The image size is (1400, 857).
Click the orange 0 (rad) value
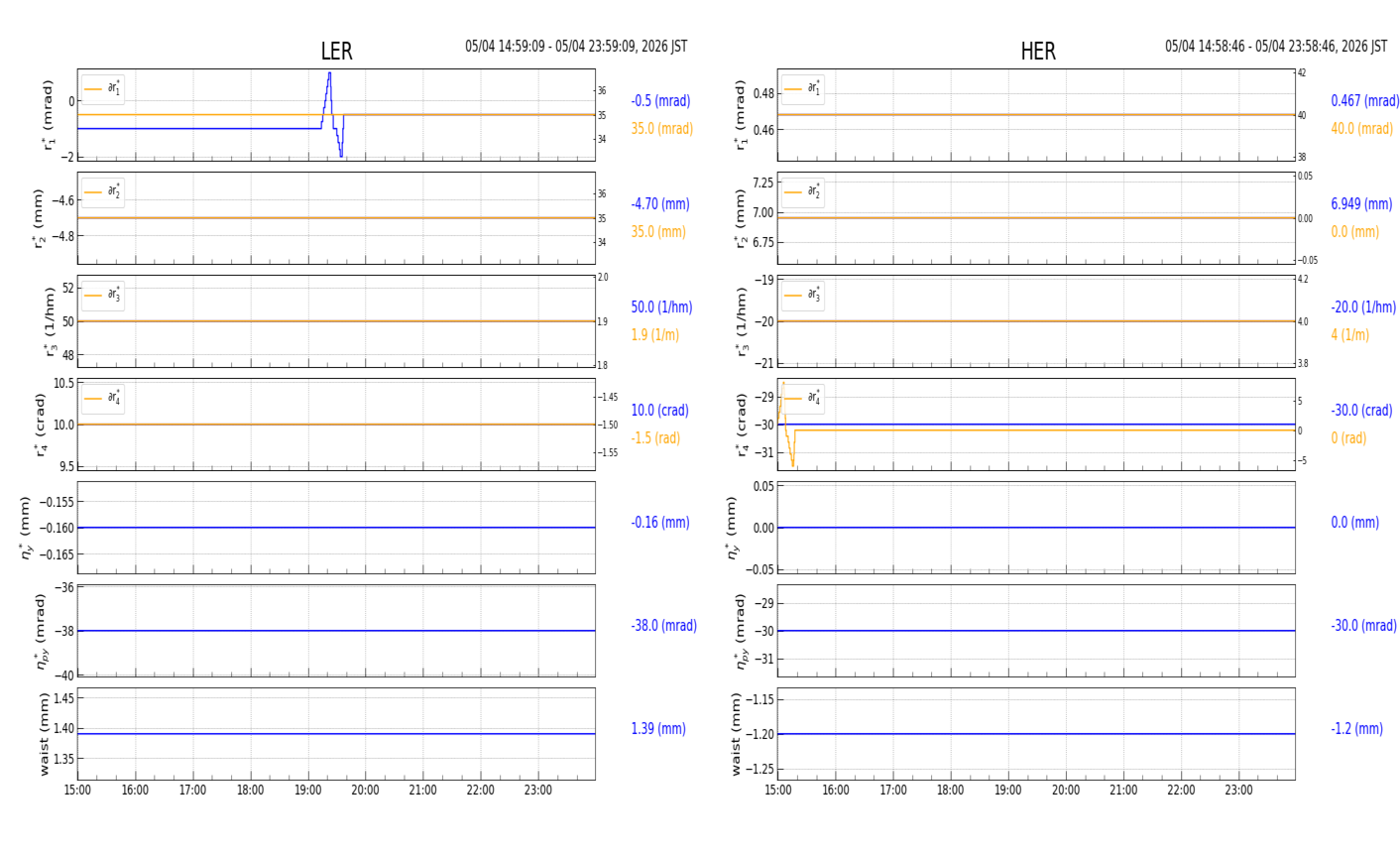(1348, 438)
